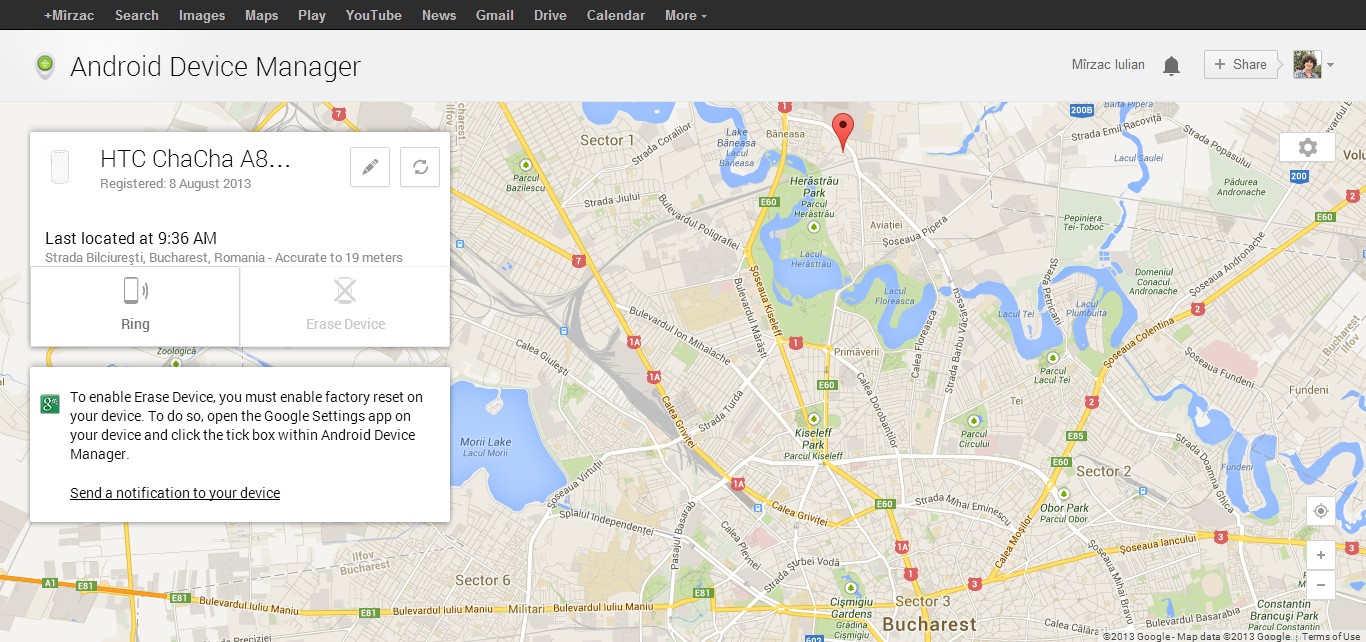Zoom out the map with minus button
Screen dimensions: 1366x642
pyautogui.click(x=1320, y=584)
